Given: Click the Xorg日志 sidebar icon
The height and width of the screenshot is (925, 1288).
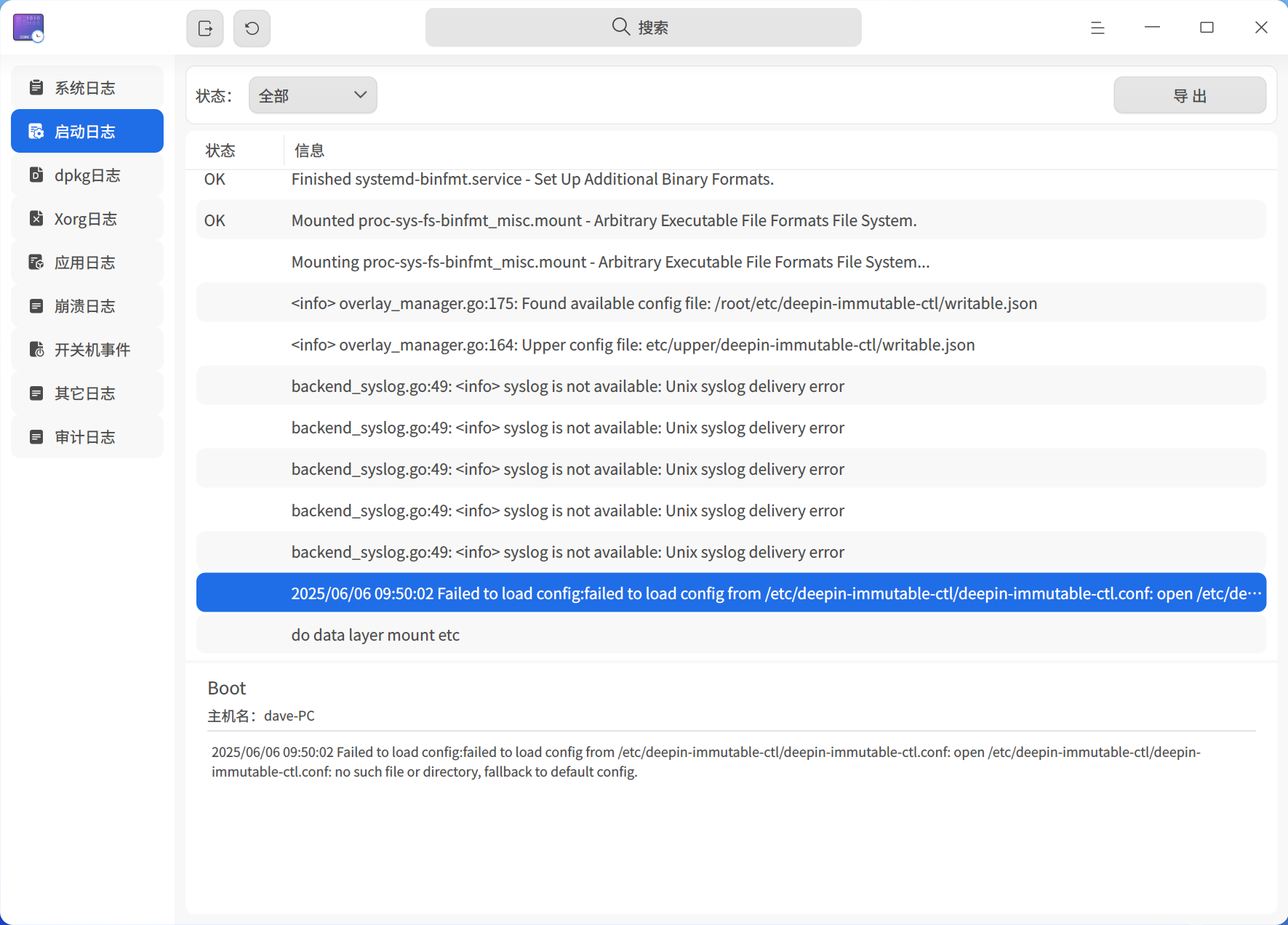Looking at the screenshot, I should click(x=36, y=218).
